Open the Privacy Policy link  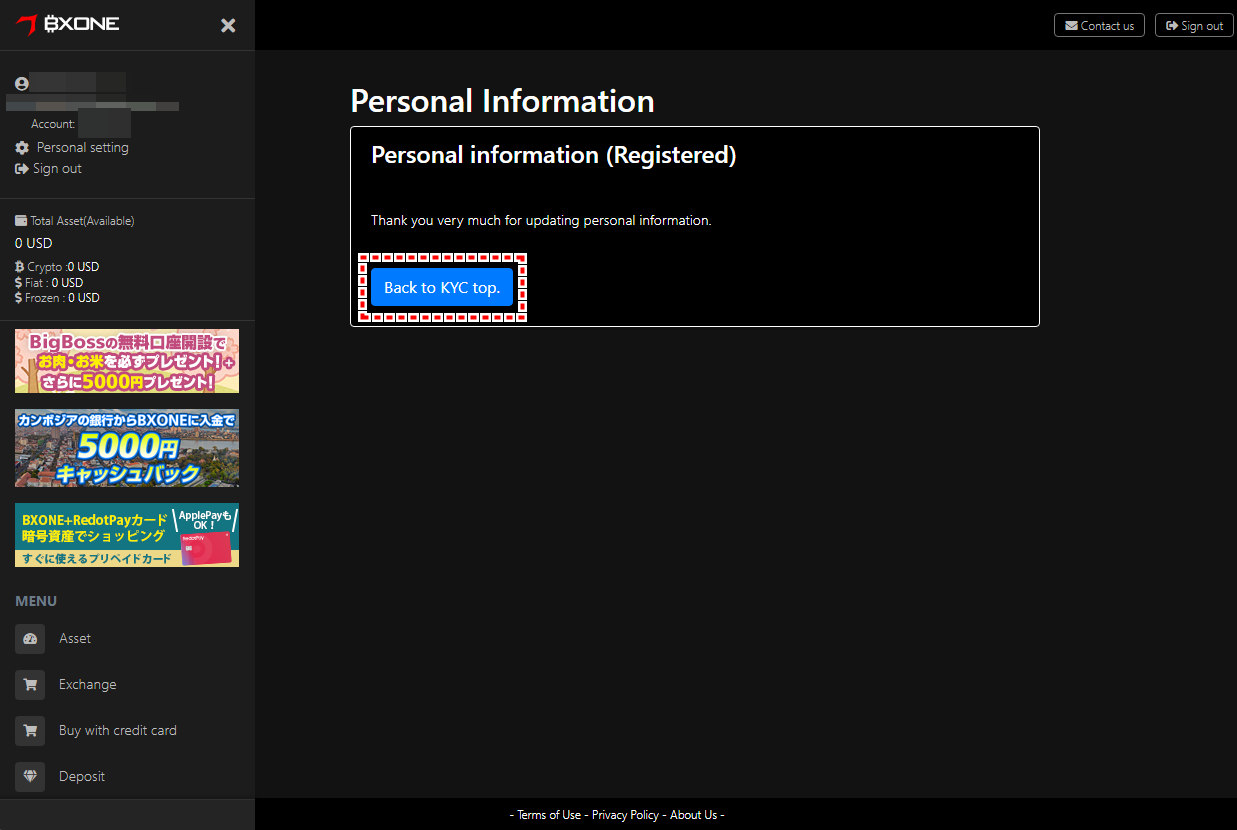pos(625,815)
